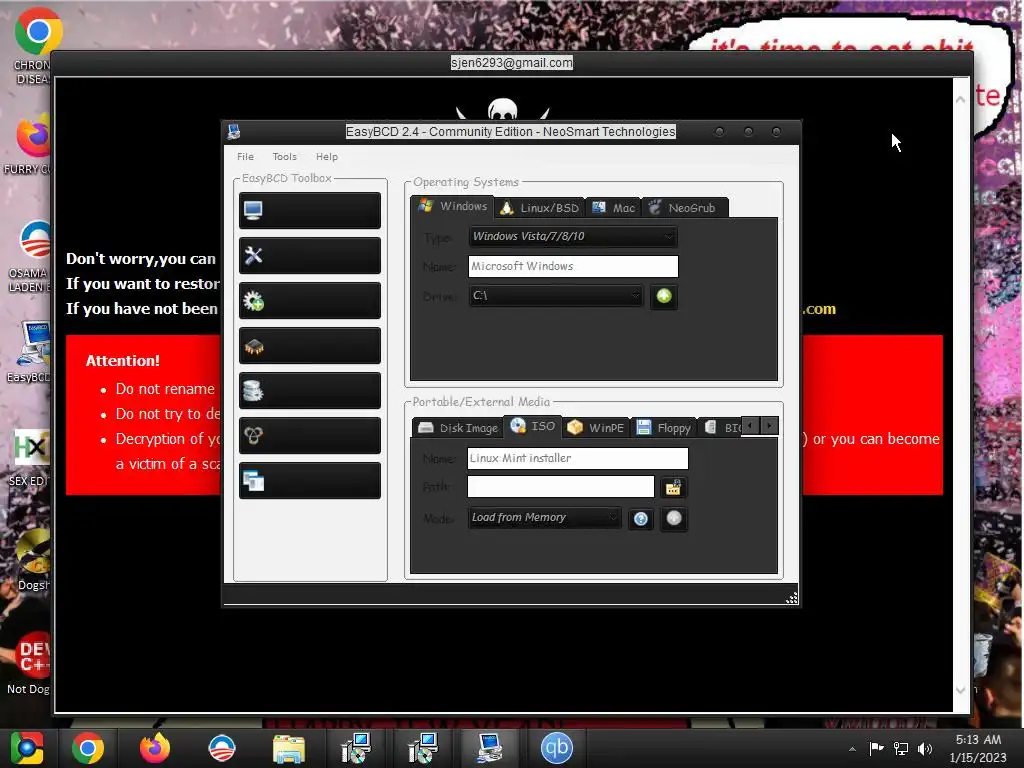Screen dimensions: 1024x768
Task: Click the clock showing 5:13 AM
Action: 978,740
